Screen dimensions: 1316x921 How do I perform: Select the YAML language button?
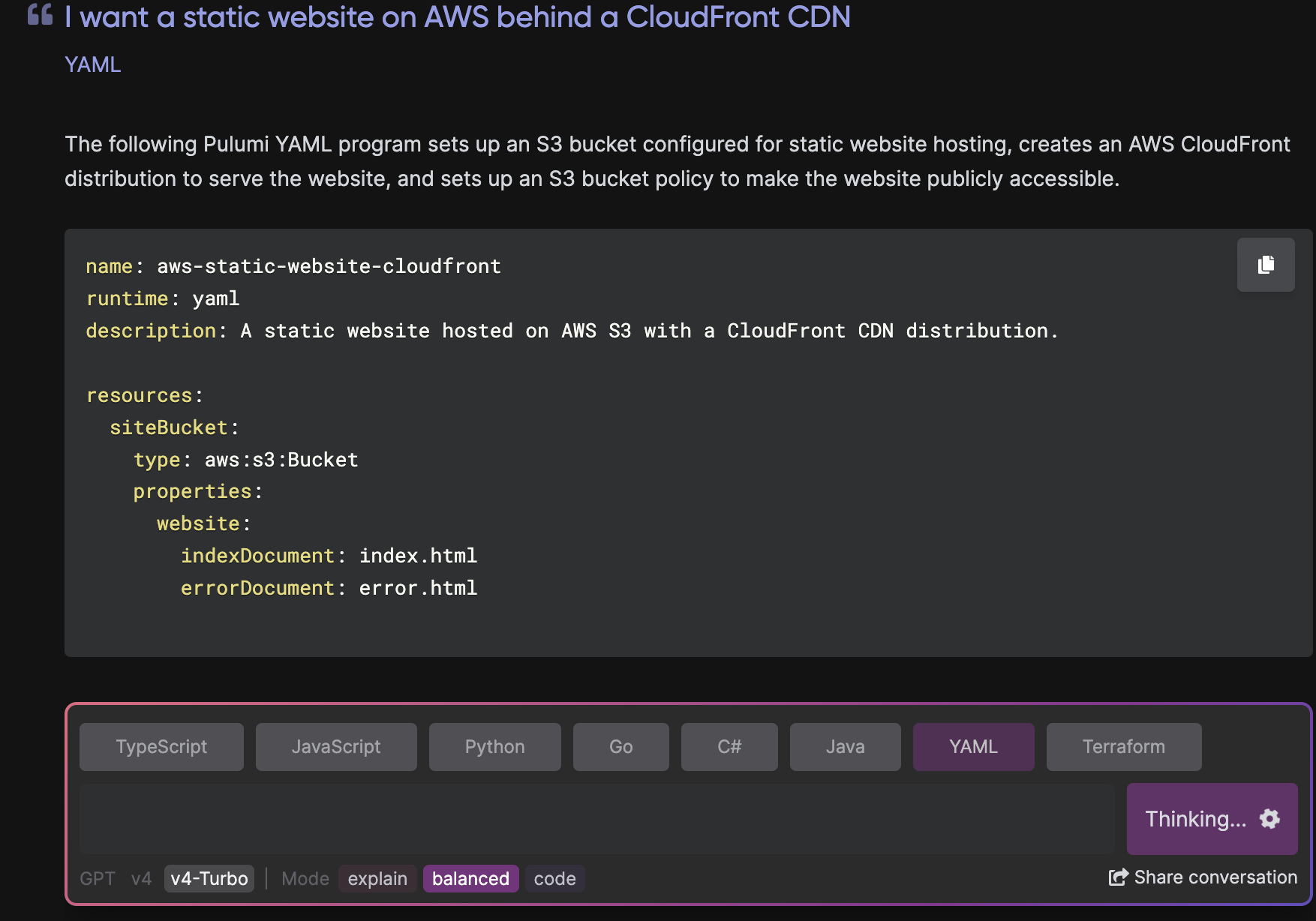[974, 747]
